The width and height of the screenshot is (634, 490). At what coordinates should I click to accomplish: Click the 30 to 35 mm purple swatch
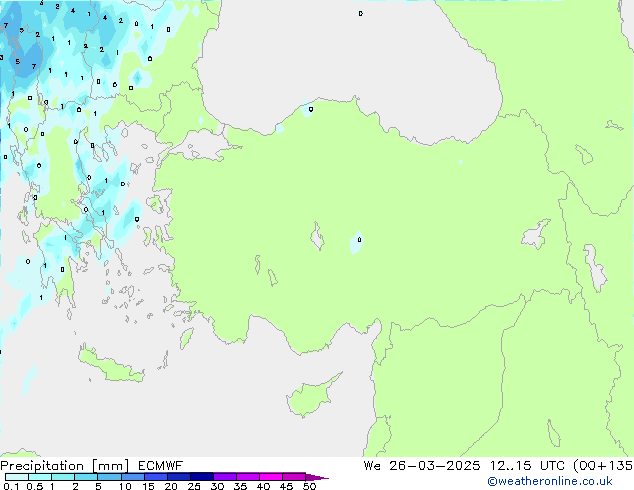click(225, 477)
